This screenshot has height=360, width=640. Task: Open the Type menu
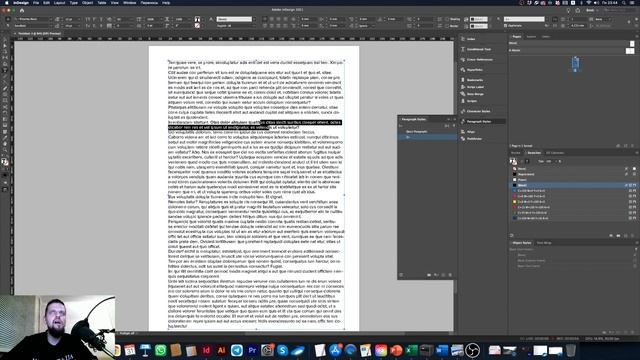coord(74,3)
